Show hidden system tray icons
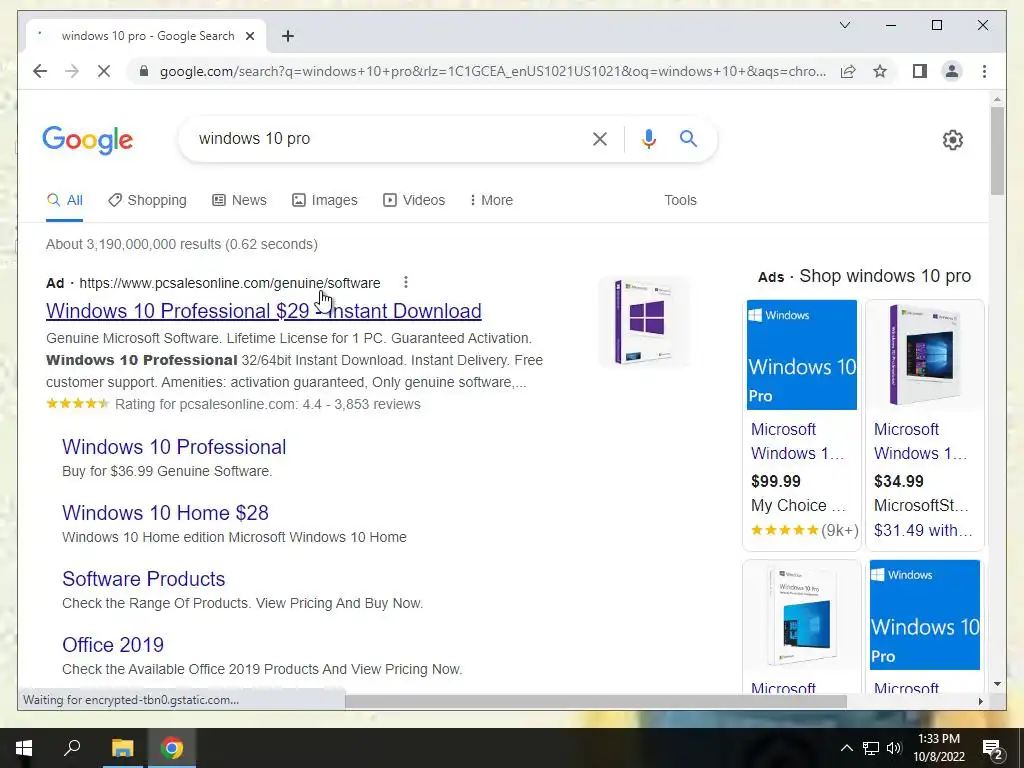This screenshot has height=768, width=1024. (x=846, y=748)
